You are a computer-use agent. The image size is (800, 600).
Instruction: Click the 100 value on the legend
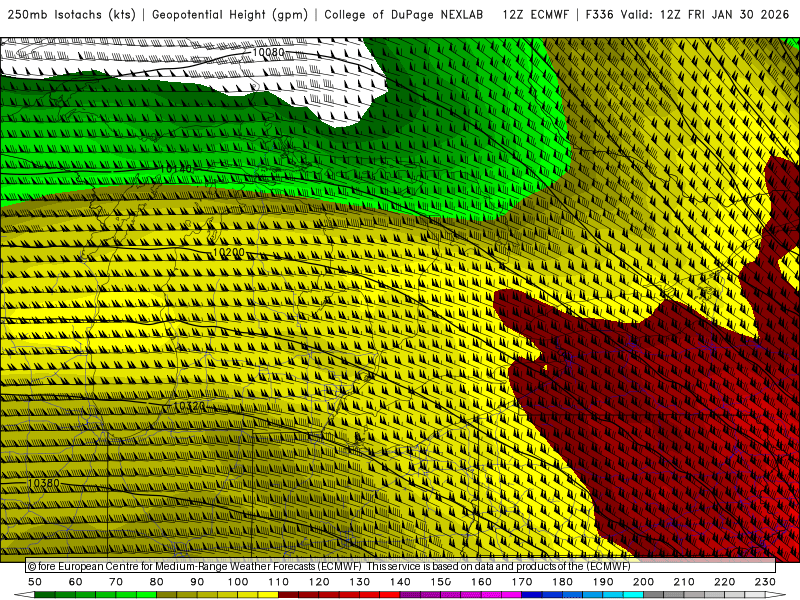238,582
